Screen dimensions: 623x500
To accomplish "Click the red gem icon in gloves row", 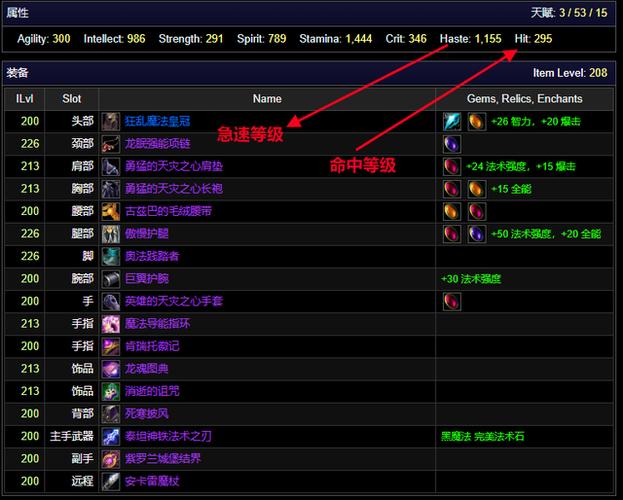I will (453, 301).
